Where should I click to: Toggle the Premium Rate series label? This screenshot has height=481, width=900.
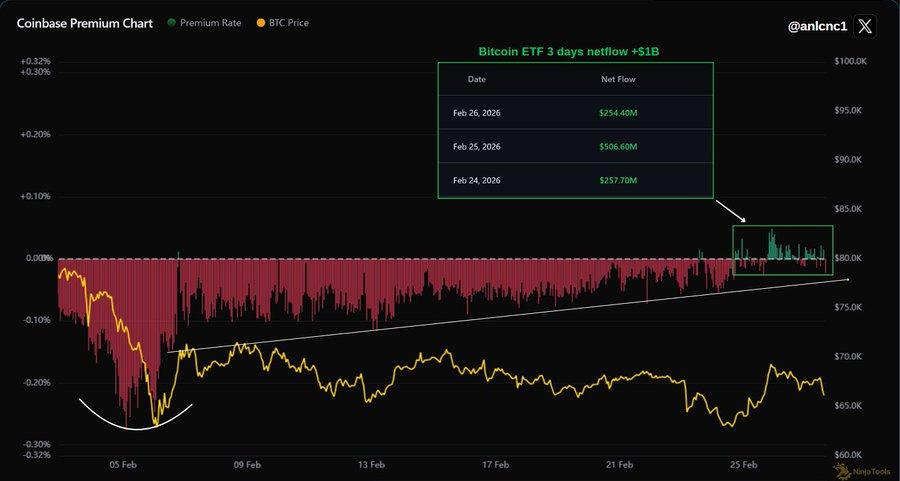point(210,23)
